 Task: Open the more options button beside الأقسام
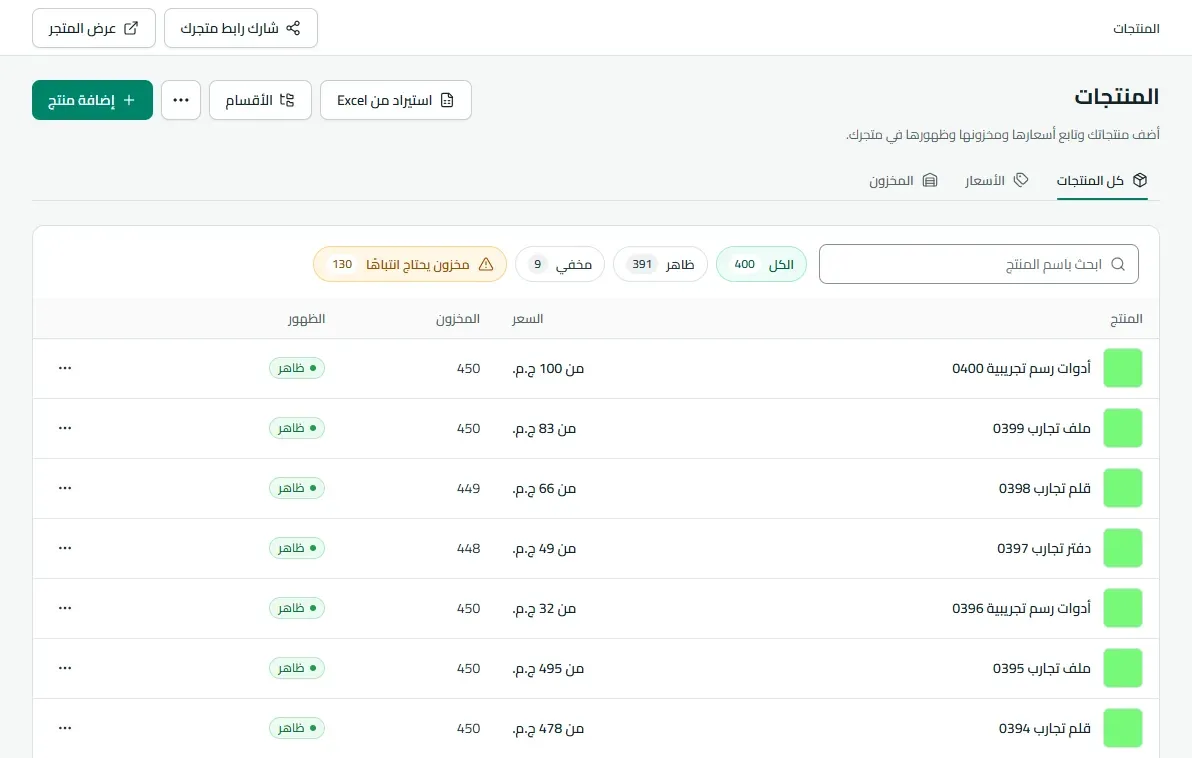(181, 100)
